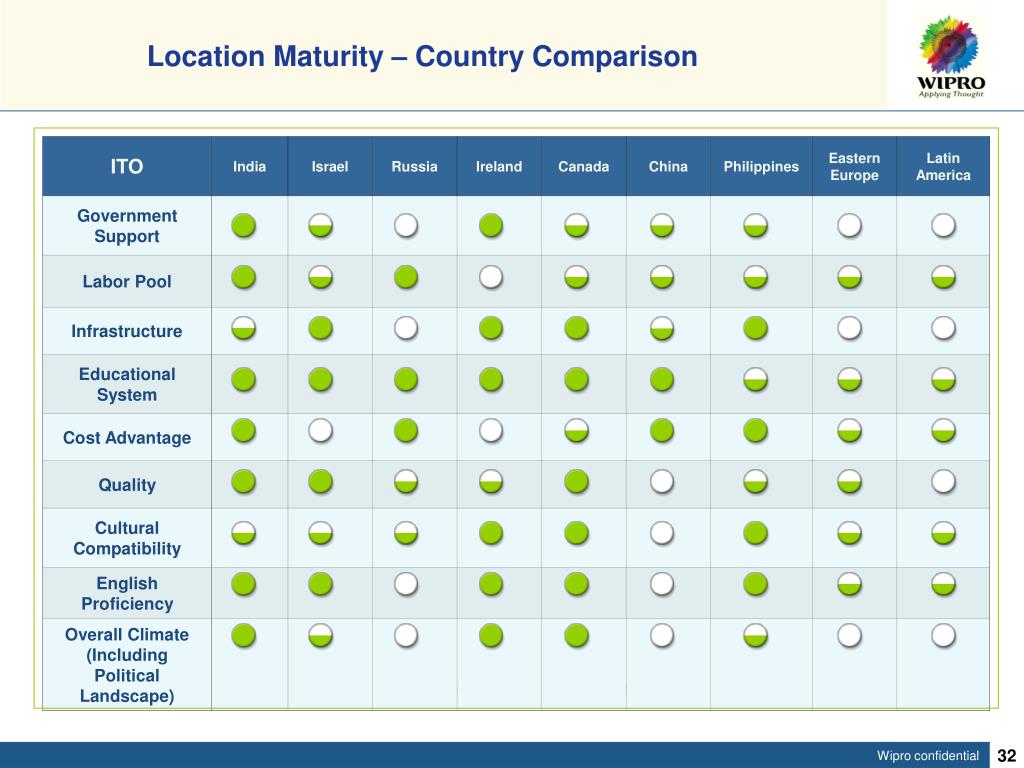
Task: Click Ireland's Labor Pool empty circle
Action: pyautogui.click(x=491, y=277)
